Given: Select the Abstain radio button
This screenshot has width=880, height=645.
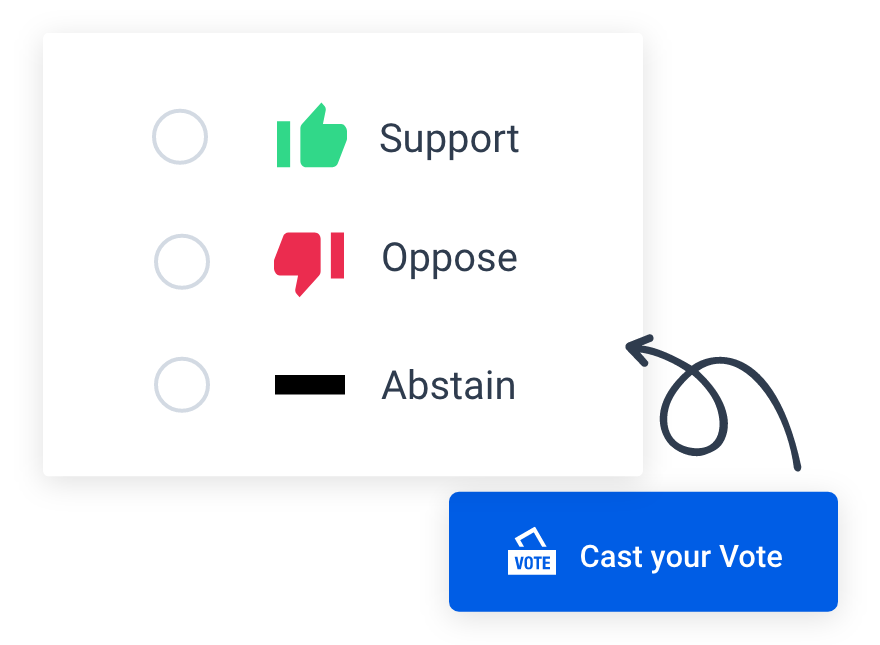Looking at the screenshot, I should [x=180, y=385].
